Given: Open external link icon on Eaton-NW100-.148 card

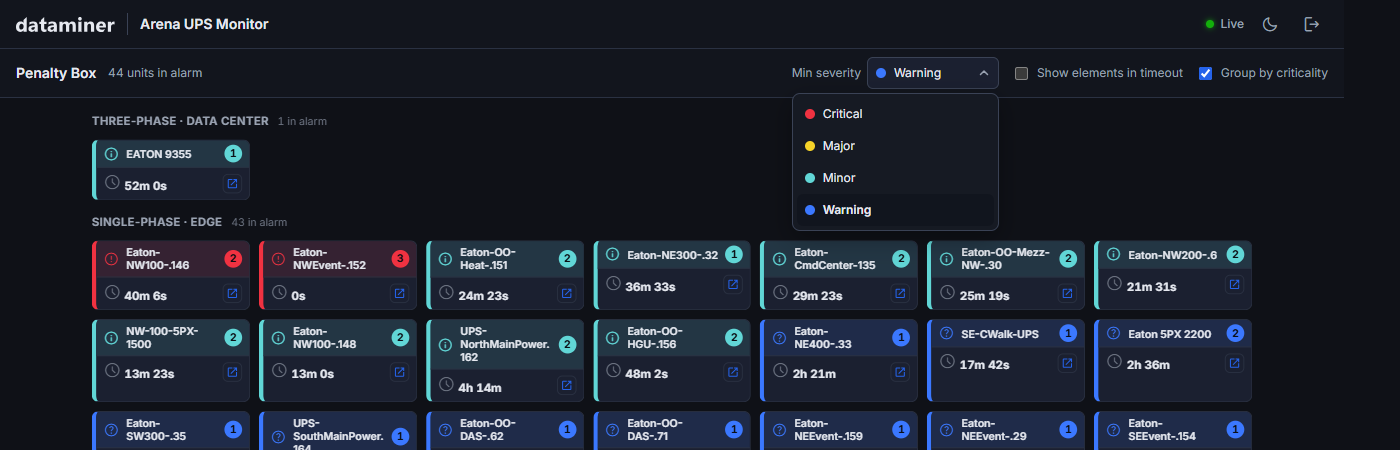Looking at the screenshot, I should 399,372.
